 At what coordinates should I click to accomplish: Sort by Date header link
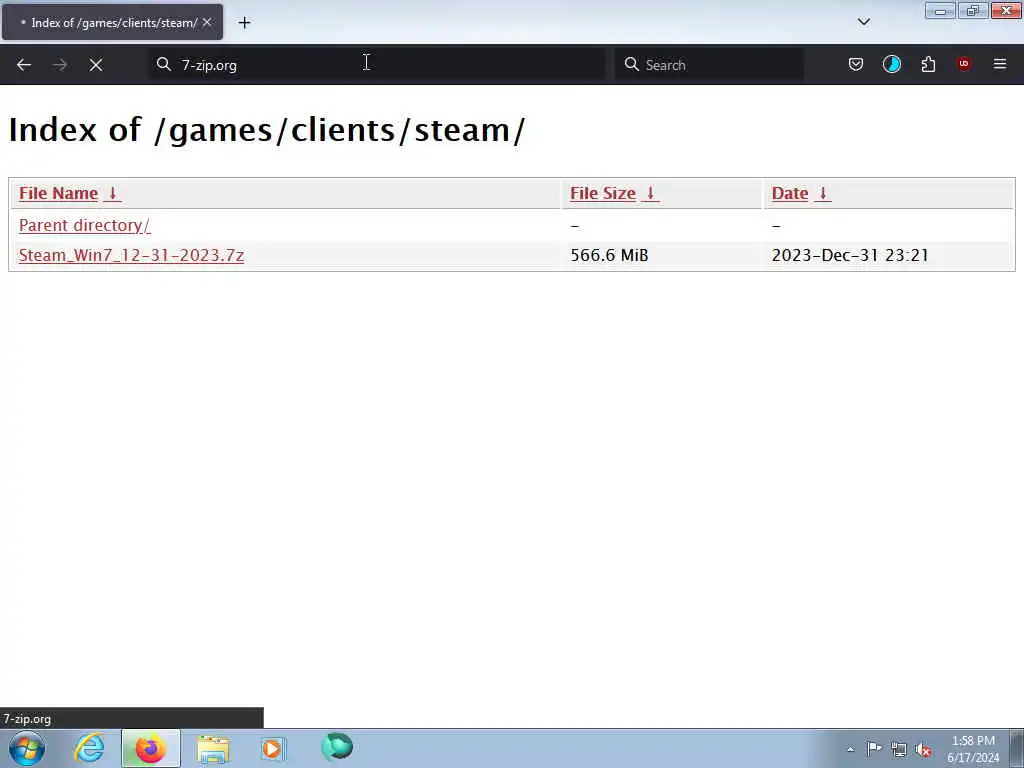coord(790,193)
